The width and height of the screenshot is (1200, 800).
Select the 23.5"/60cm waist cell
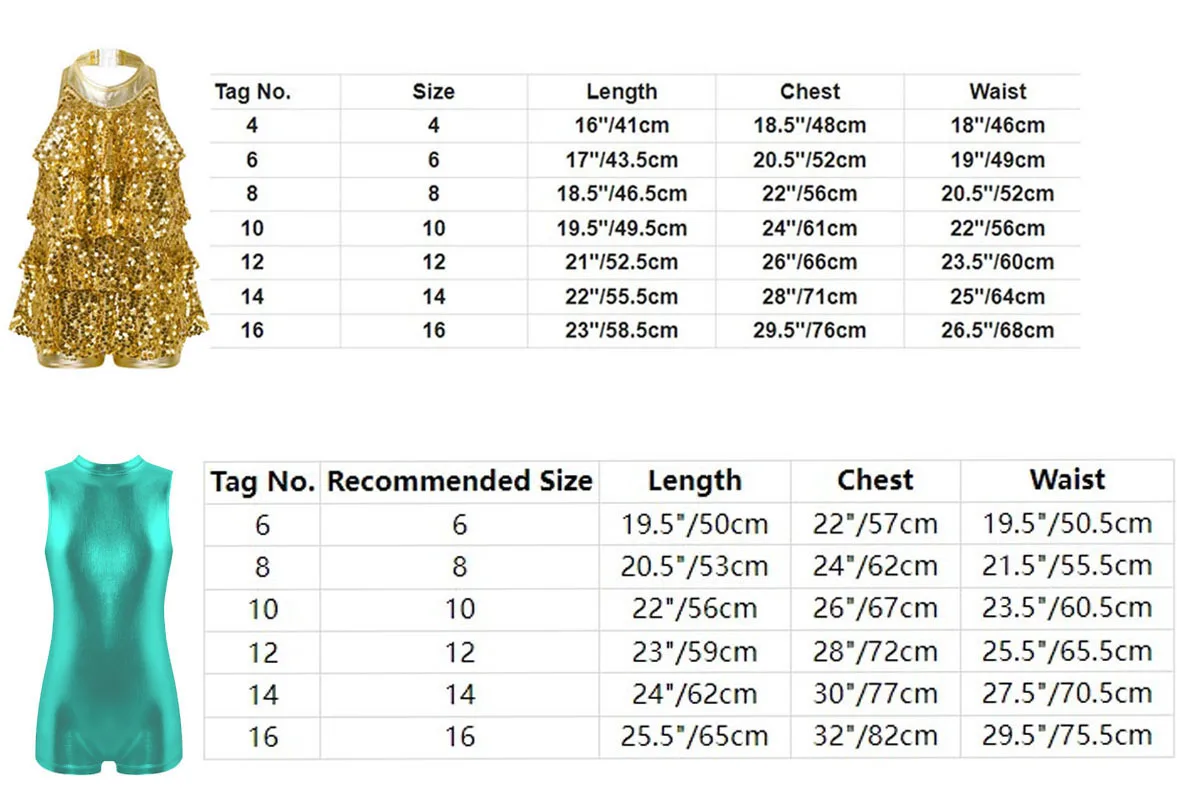pos(997,262)
